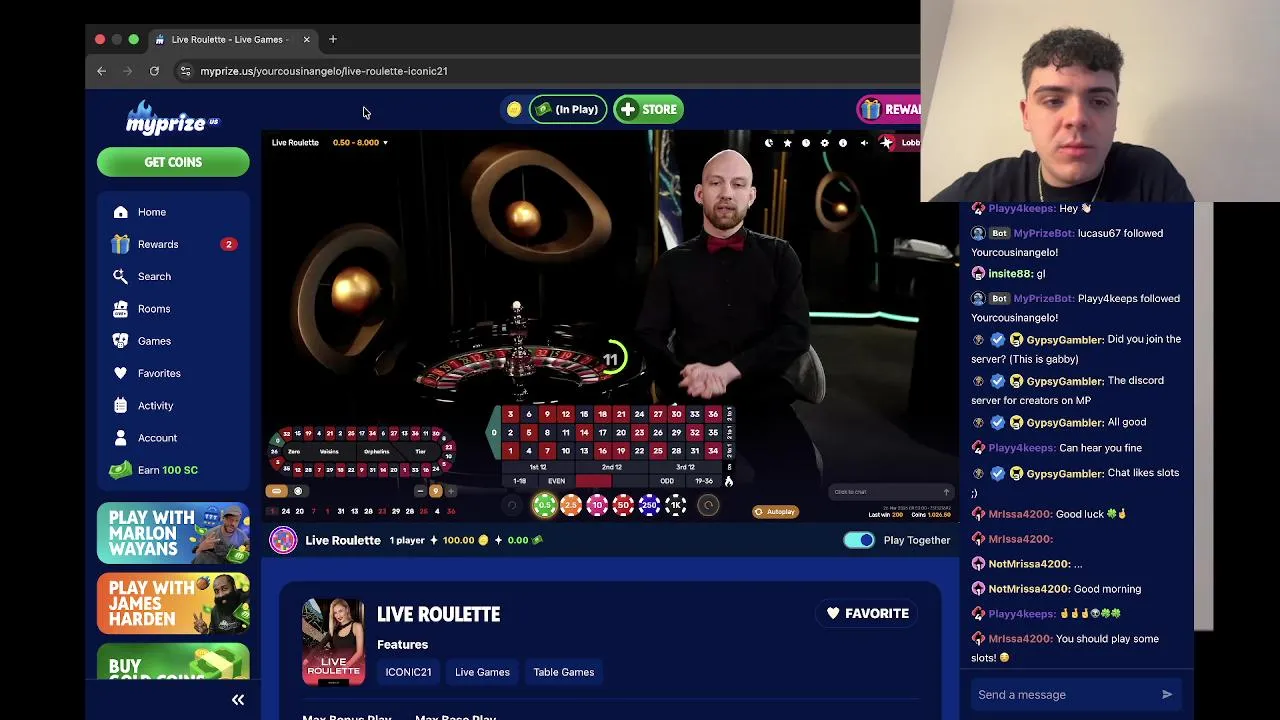This screenshot has height=720, width=1280.
Task: Select the 50 red chip
Action: (623, 505)
